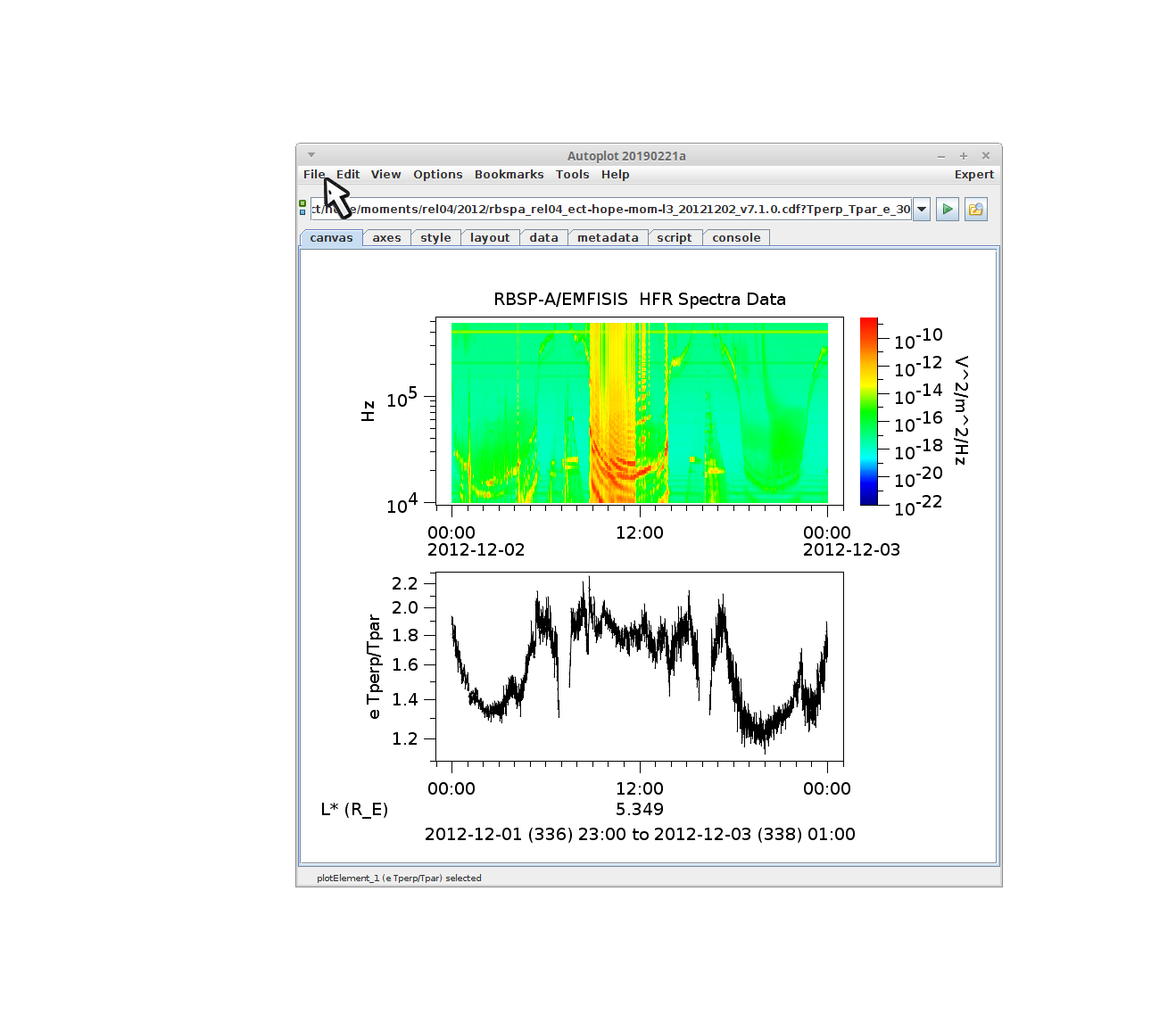Click the Tperp/Tpar line plot
This screenshot has height=1031, width=1176.
639,667
